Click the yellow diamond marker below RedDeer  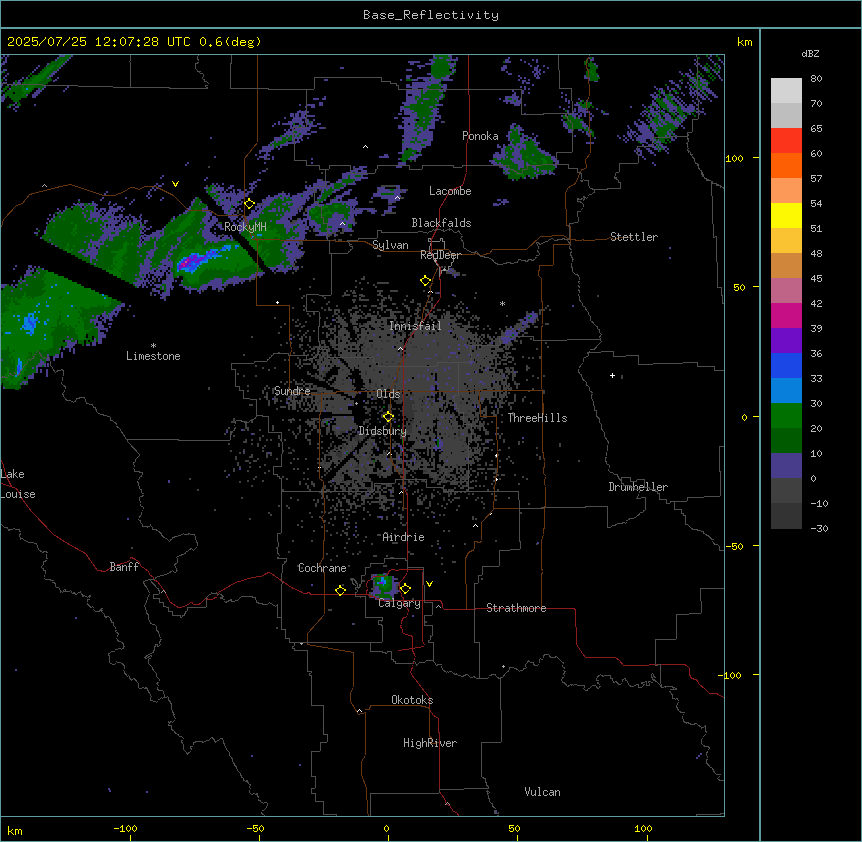coord(425,281)
